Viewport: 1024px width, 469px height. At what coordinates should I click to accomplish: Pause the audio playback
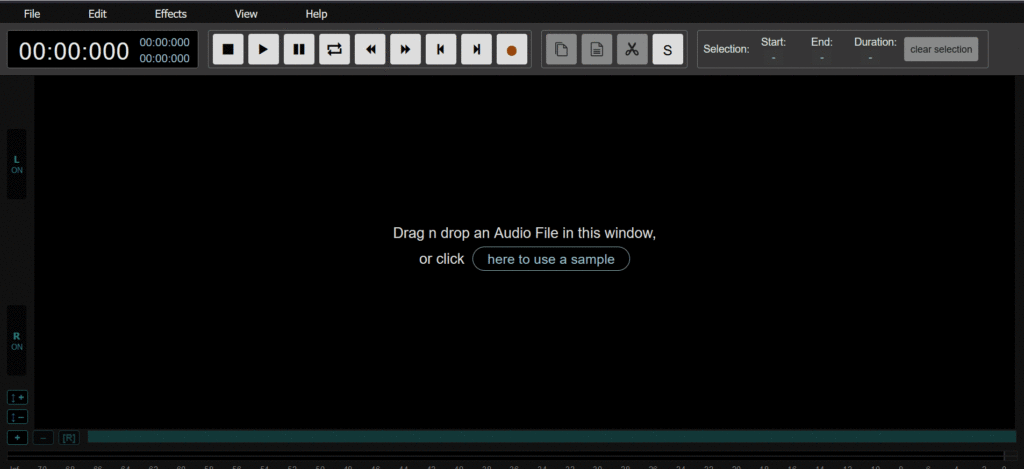tap(299, 49)
